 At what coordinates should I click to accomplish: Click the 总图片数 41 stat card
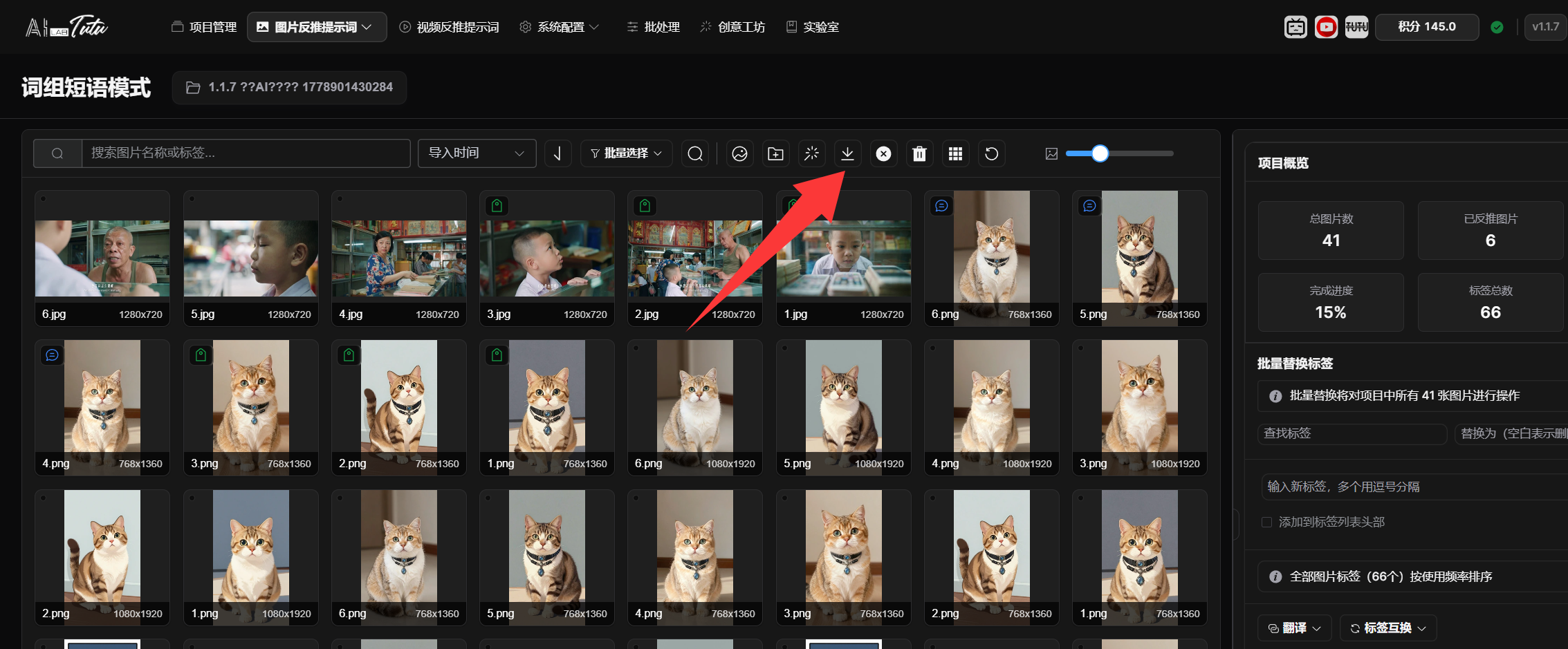[x=1331, y=231]
